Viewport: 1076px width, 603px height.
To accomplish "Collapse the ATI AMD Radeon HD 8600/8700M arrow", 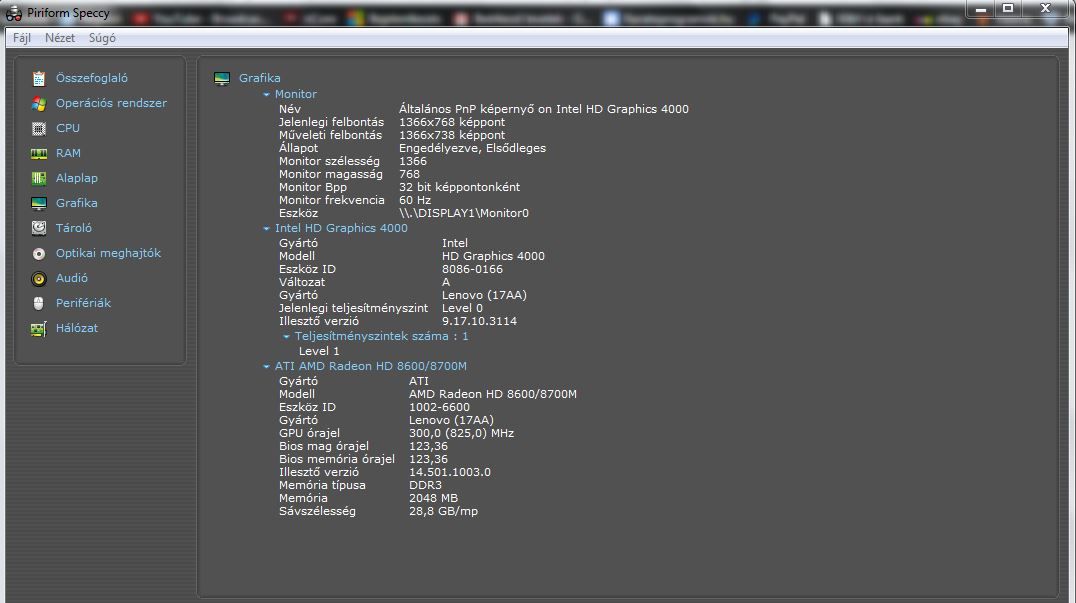I will [266, 367].
